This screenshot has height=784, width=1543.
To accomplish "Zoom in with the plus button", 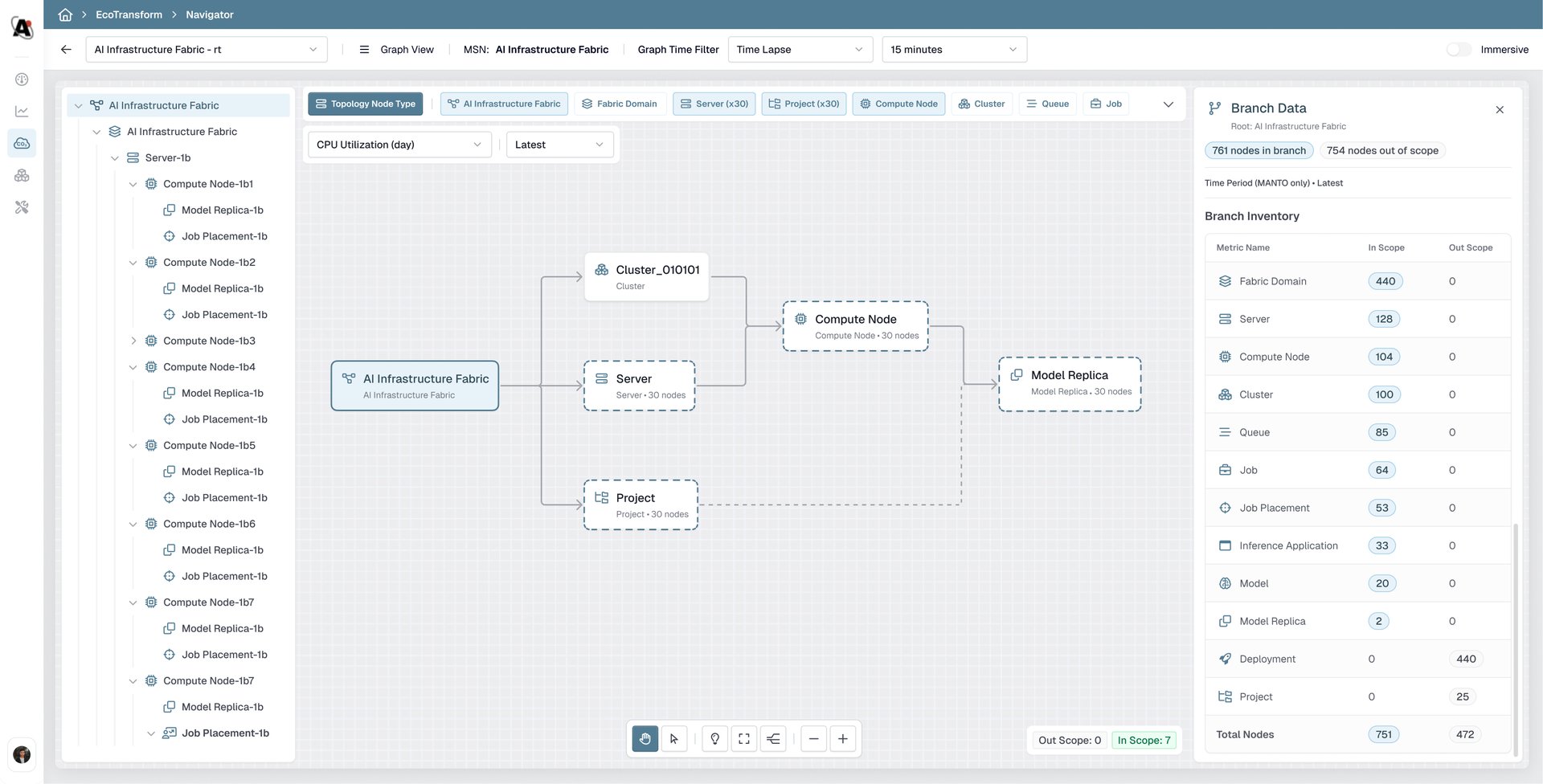I will (843, 739).
